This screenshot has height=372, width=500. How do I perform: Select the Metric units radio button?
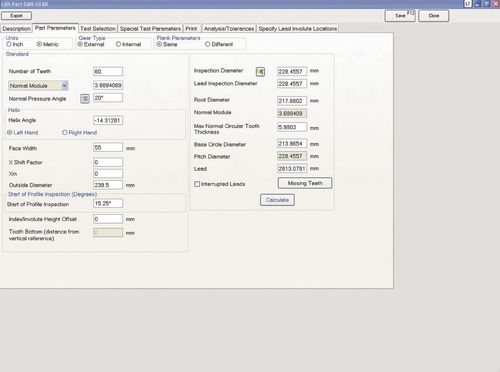pos(39,44)
